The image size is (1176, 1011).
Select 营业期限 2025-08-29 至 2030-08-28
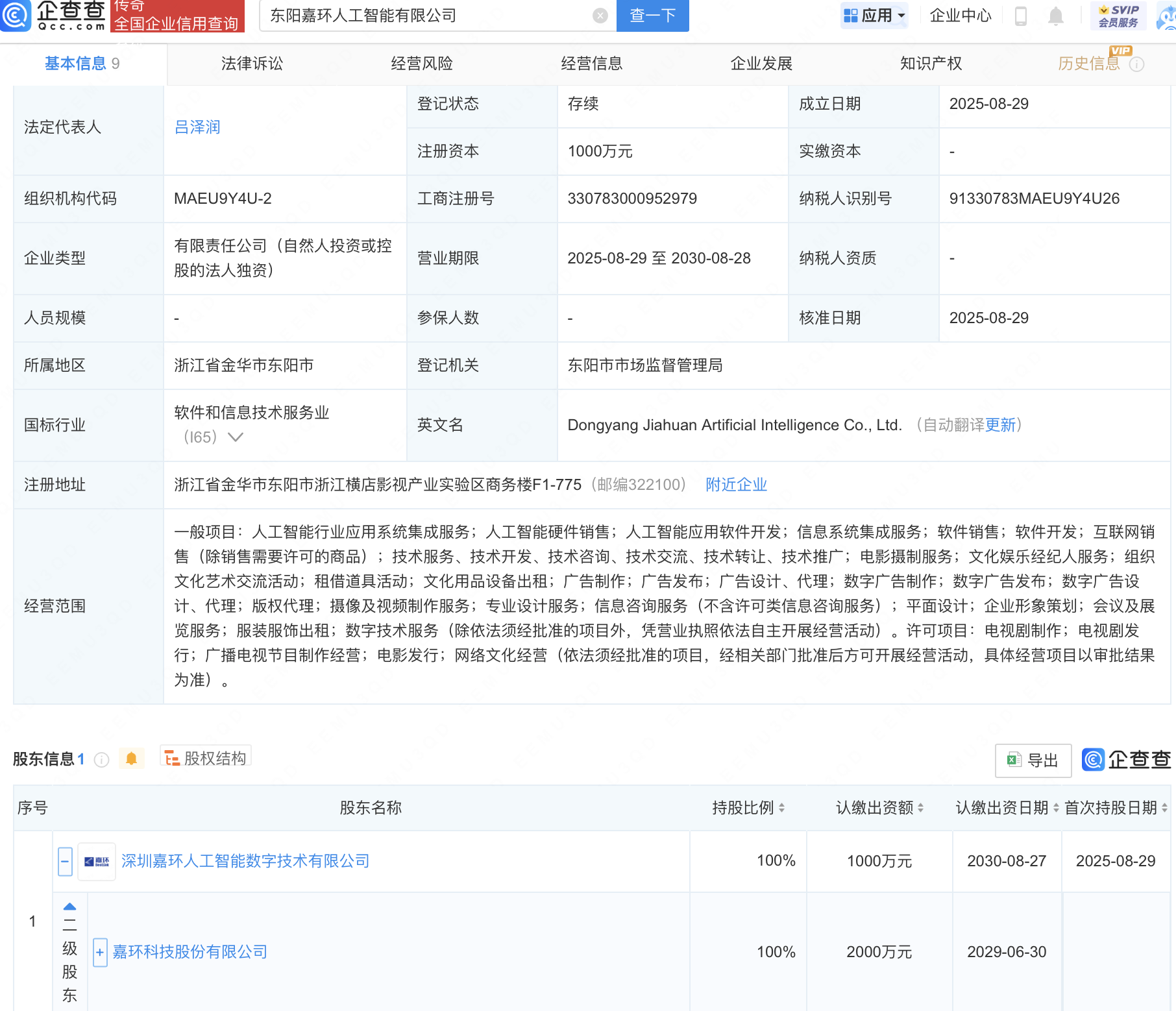pos(659,258)
